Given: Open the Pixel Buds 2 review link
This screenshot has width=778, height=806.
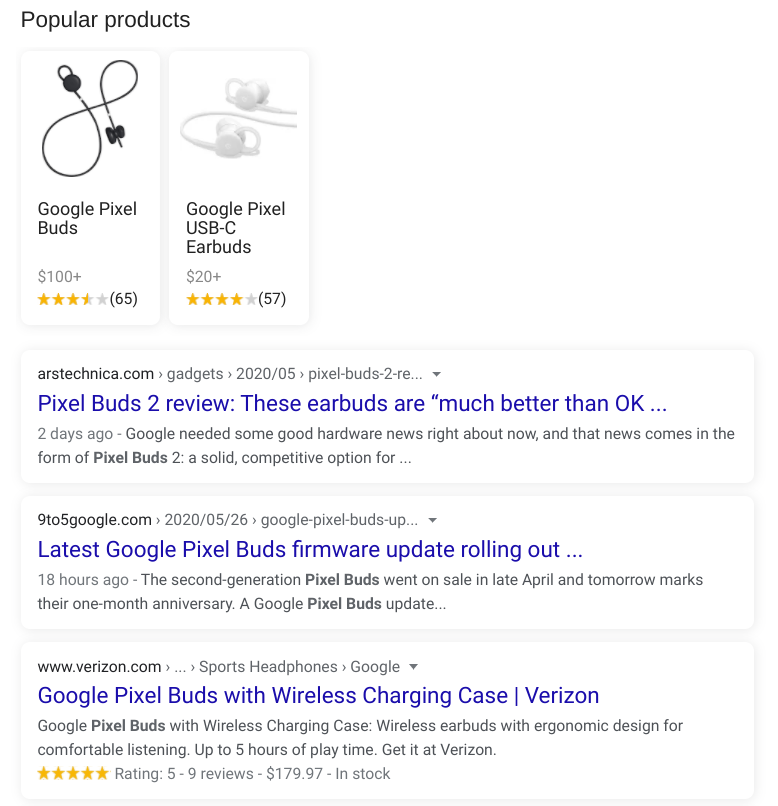Looking at the screenshot, I should (x=352, y=404).
